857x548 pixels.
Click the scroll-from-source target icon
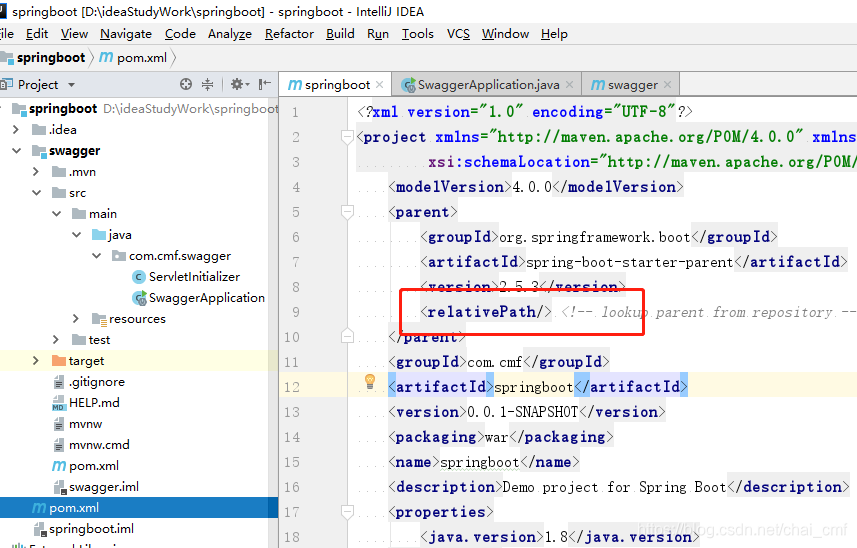pos(186,84)
